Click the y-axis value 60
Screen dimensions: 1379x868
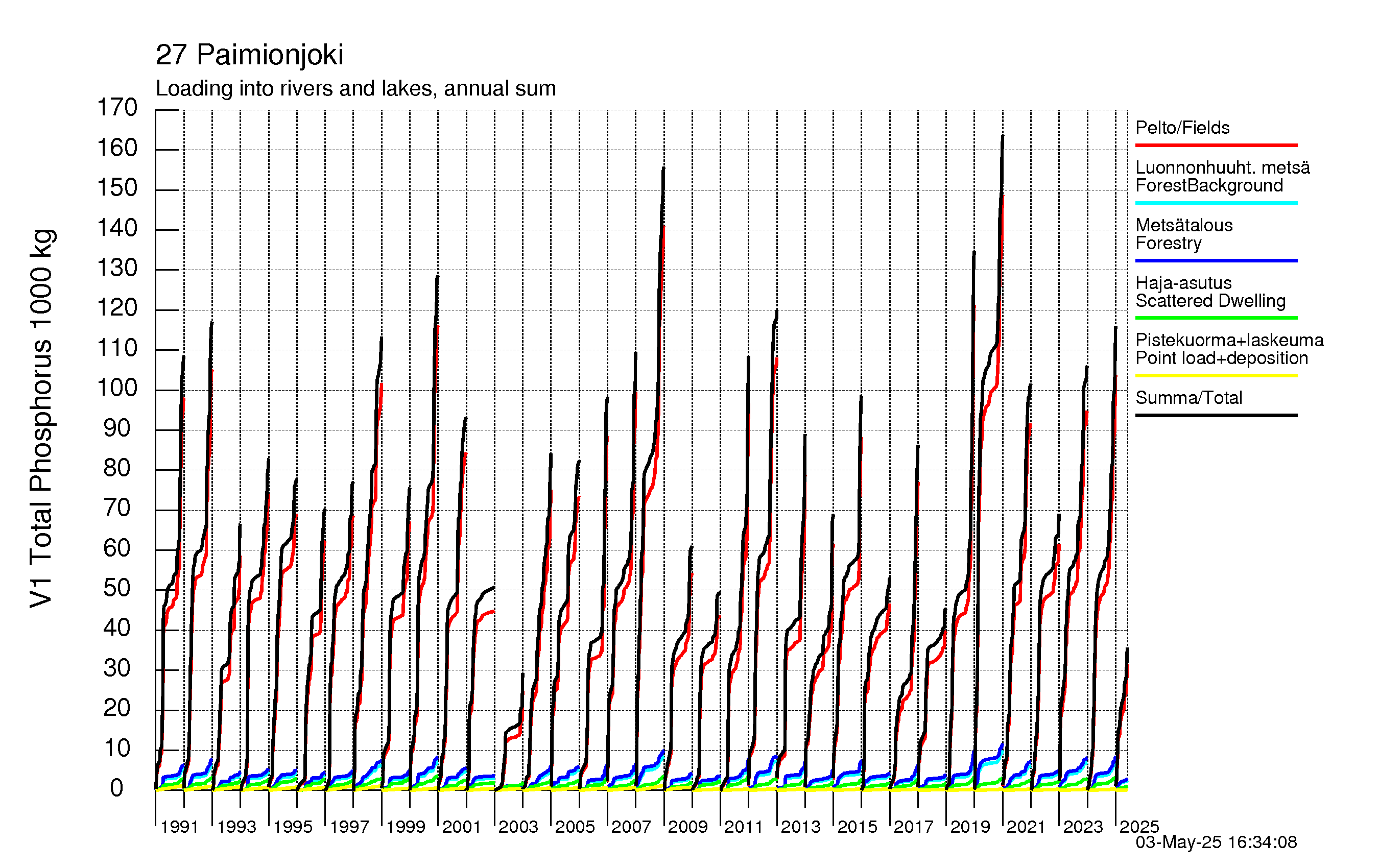(x=117, y=548)
